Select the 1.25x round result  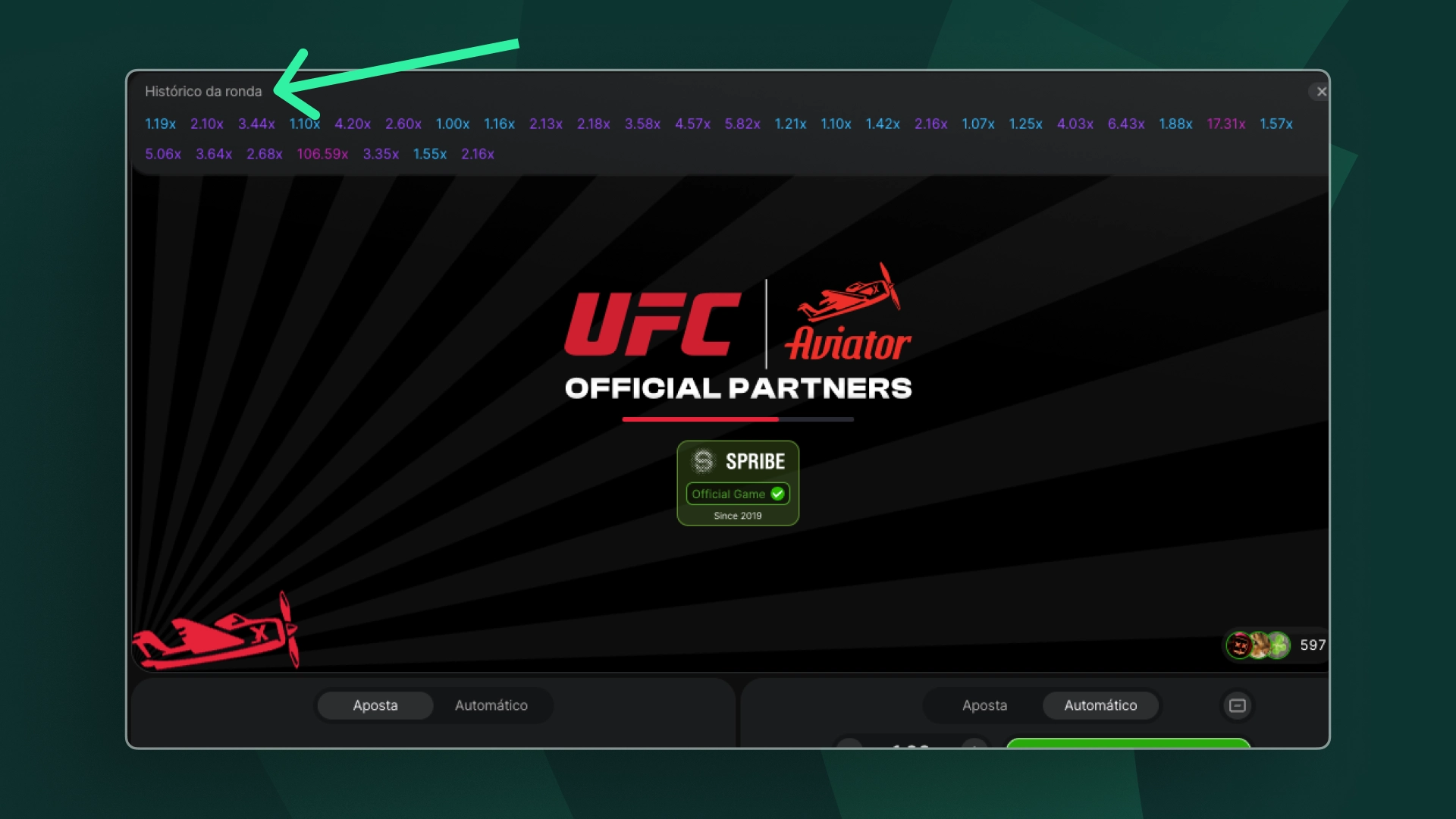point(1025,124)
